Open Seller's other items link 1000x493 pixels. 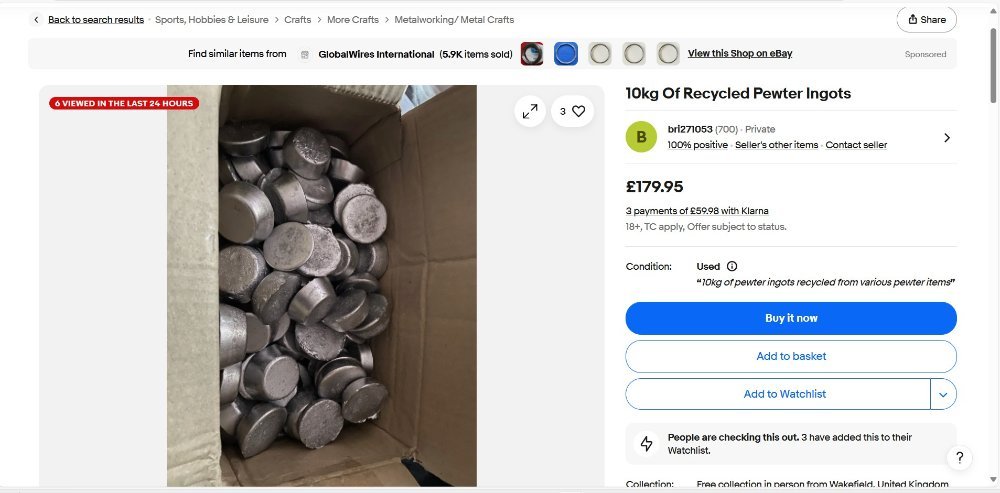776,145
